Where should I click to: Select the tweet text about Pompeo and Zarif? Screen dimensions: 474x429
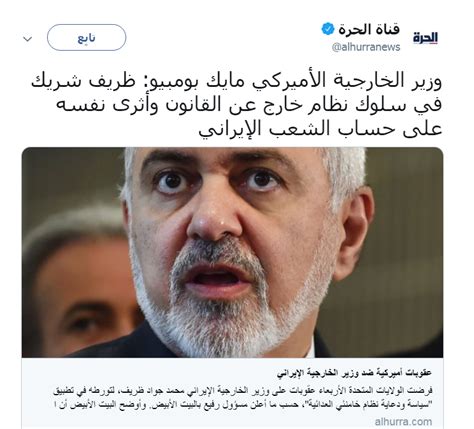[x=237, y=105]
